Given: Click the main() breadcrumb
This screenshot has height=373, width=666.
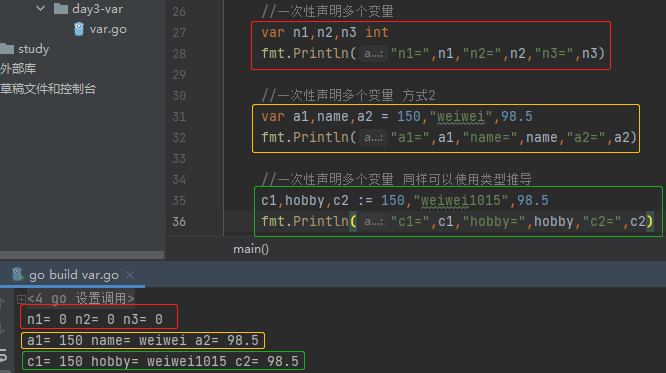Looking at the screenshot, I should (251, 249).
